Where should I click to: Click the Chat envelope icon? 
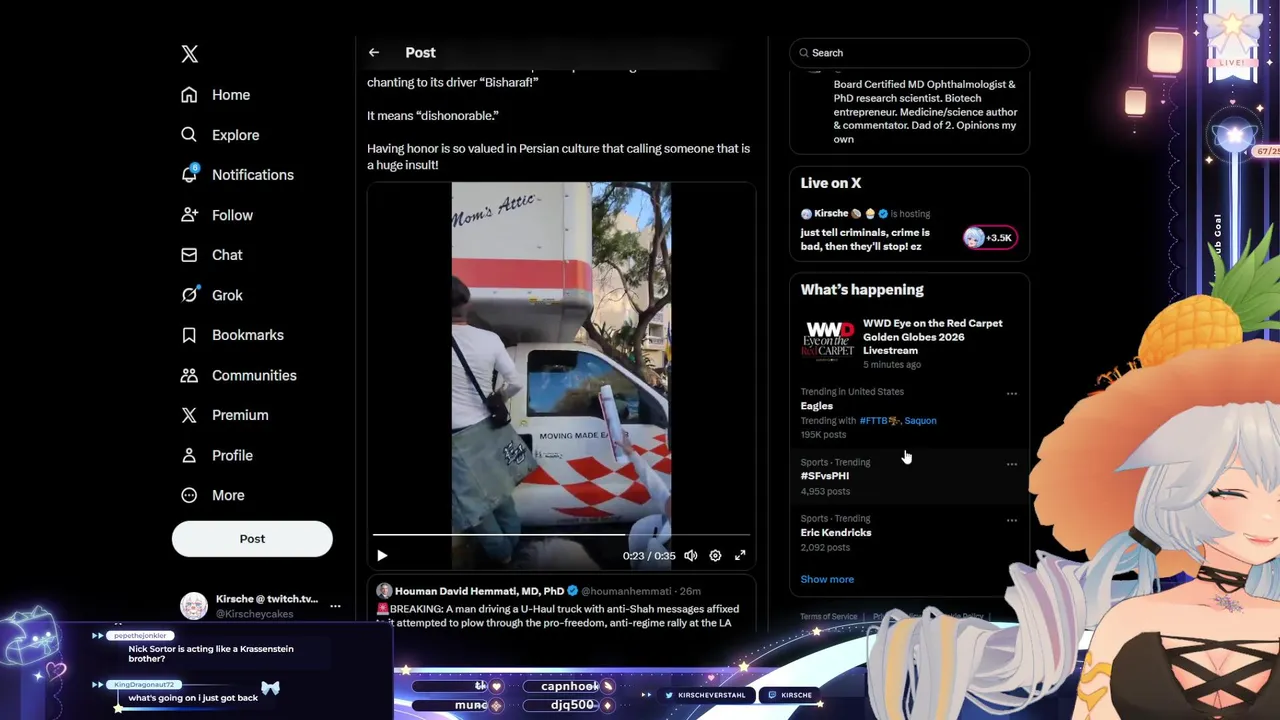[189, 255]
